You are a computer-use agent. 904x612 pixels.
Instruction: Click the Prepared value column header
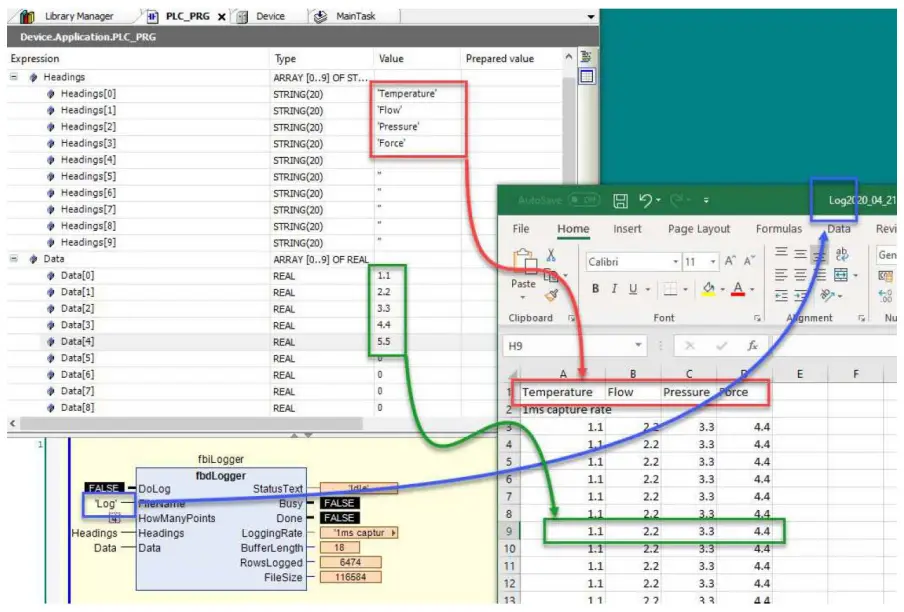click(x=500, y=59)
